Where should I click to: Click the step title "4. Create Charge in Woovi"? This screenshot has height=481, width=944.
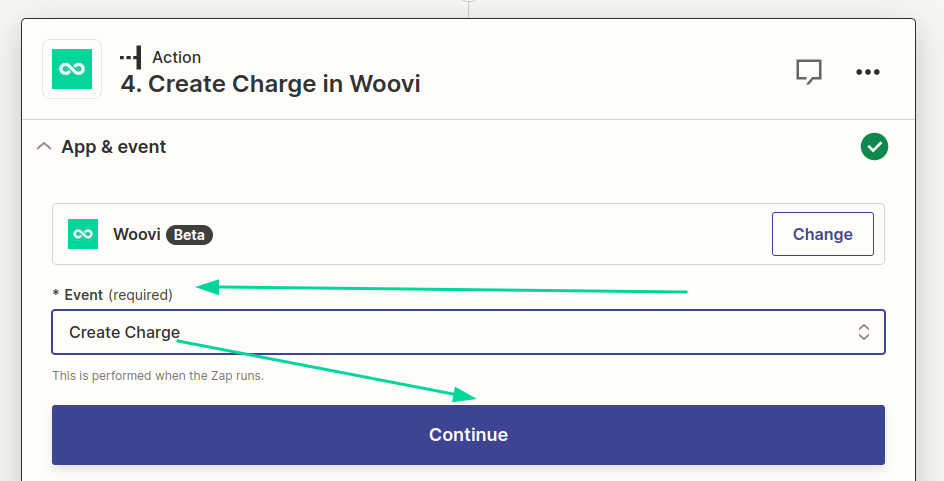point(270,84)
